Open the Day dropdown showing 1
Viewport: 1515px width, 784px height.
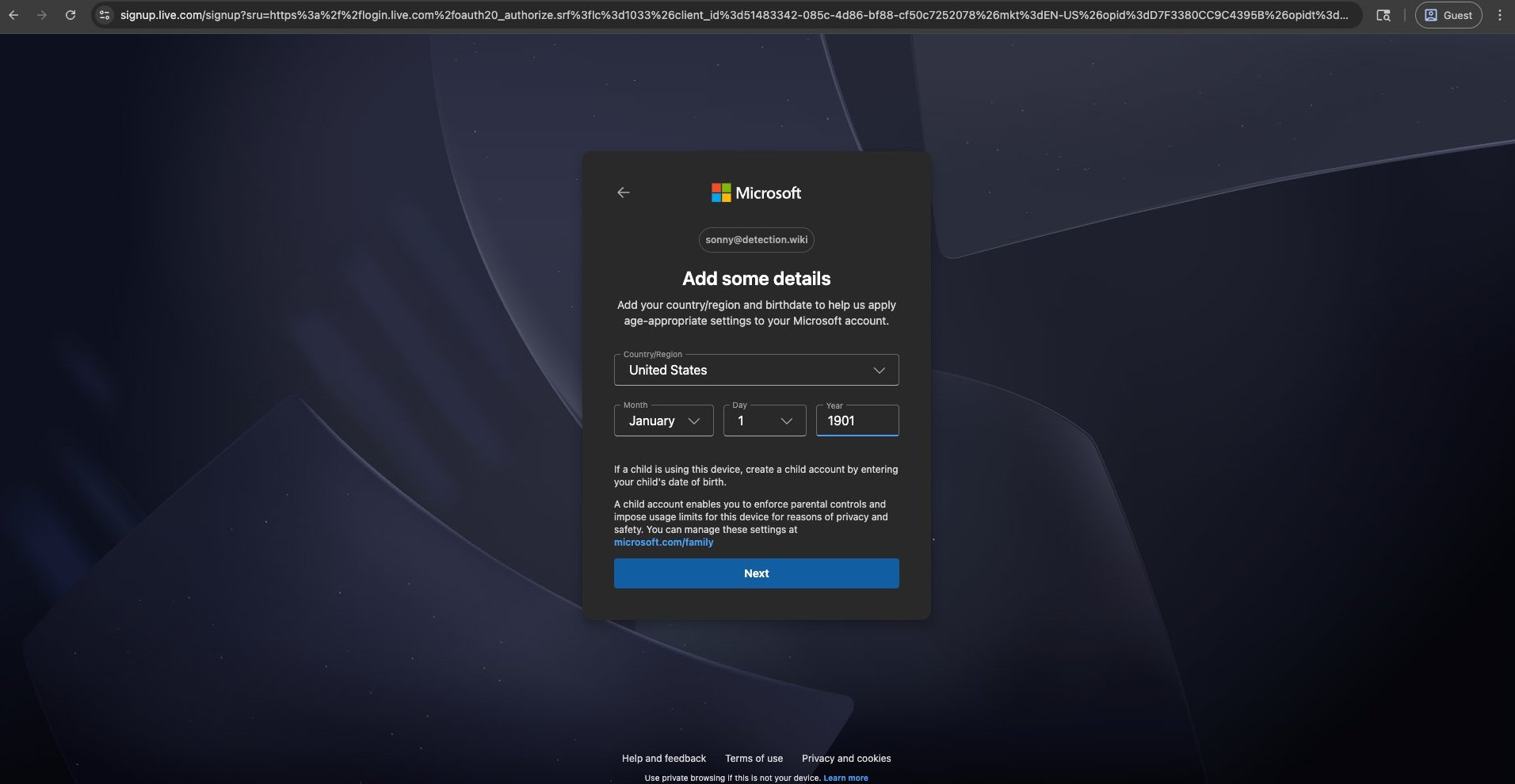pyautogui.click(x=765, y=421)
